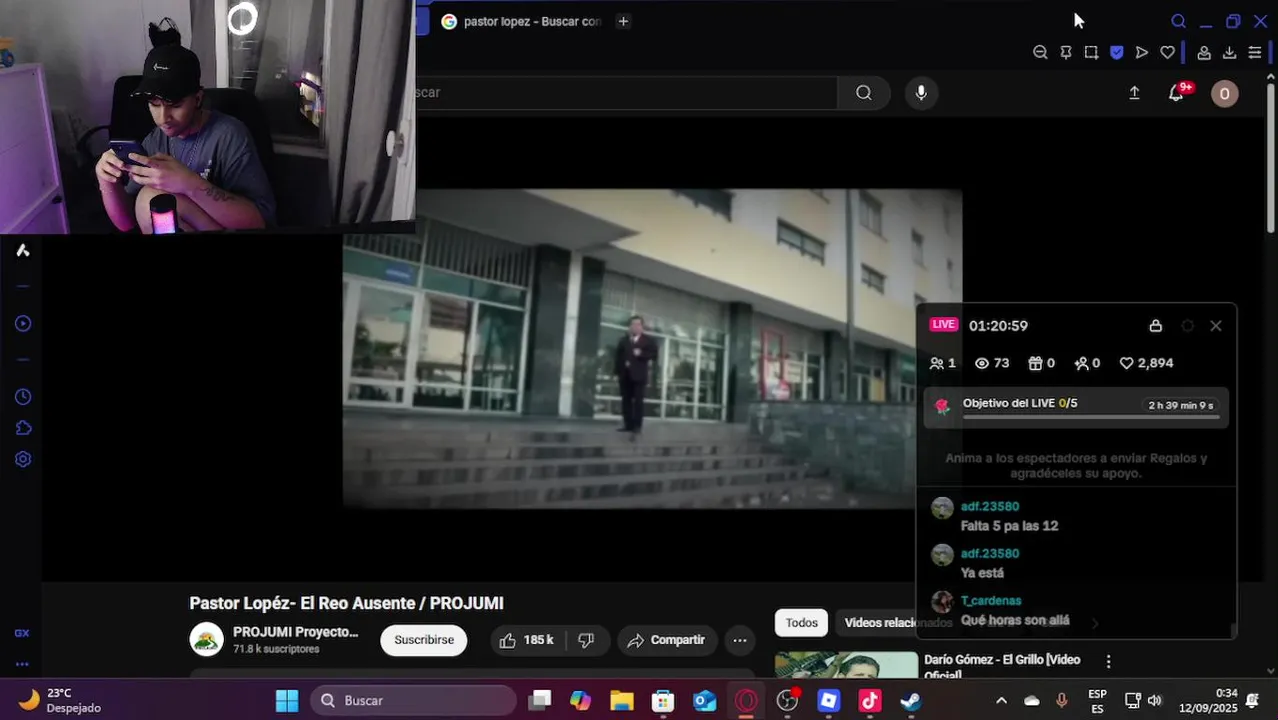This screenshot has height=720, width=1278.
Task: Open the browser profile account icon
Action: pyautogui.click(x=1204, y=52)
